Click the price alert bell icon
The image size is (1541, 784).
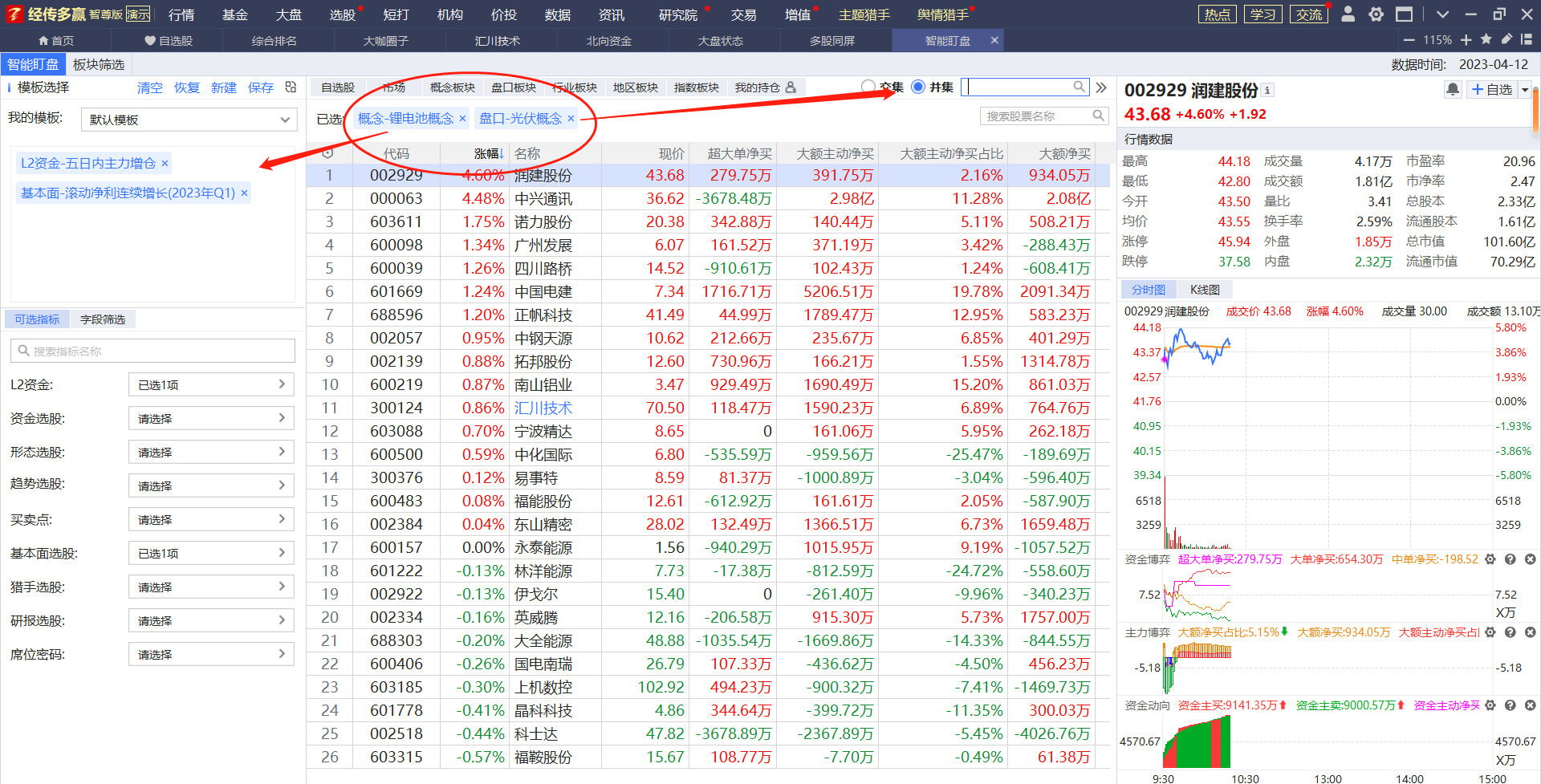click(x=1452, y=89)
